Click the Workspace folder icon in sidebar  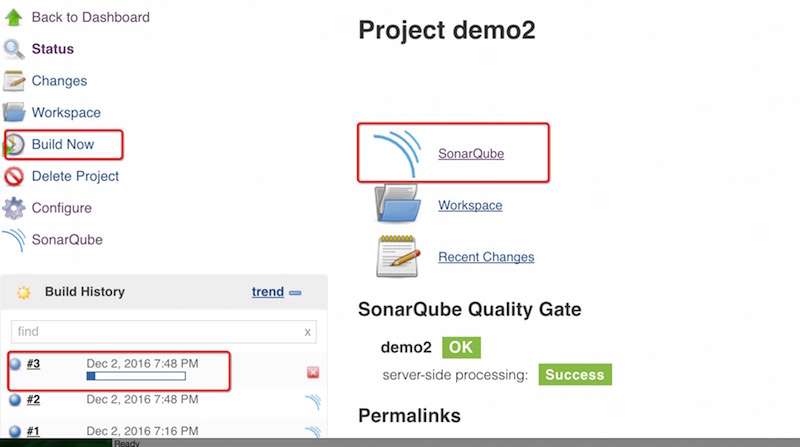point(13,112)
